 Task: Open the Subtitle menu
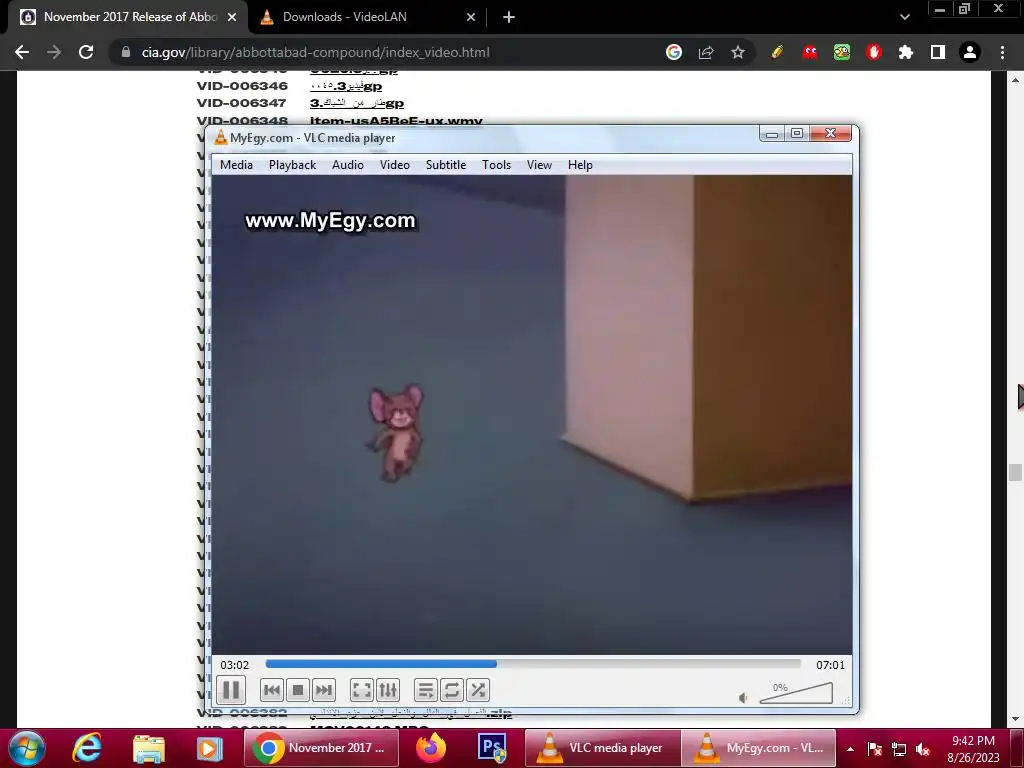coord(446,165)
